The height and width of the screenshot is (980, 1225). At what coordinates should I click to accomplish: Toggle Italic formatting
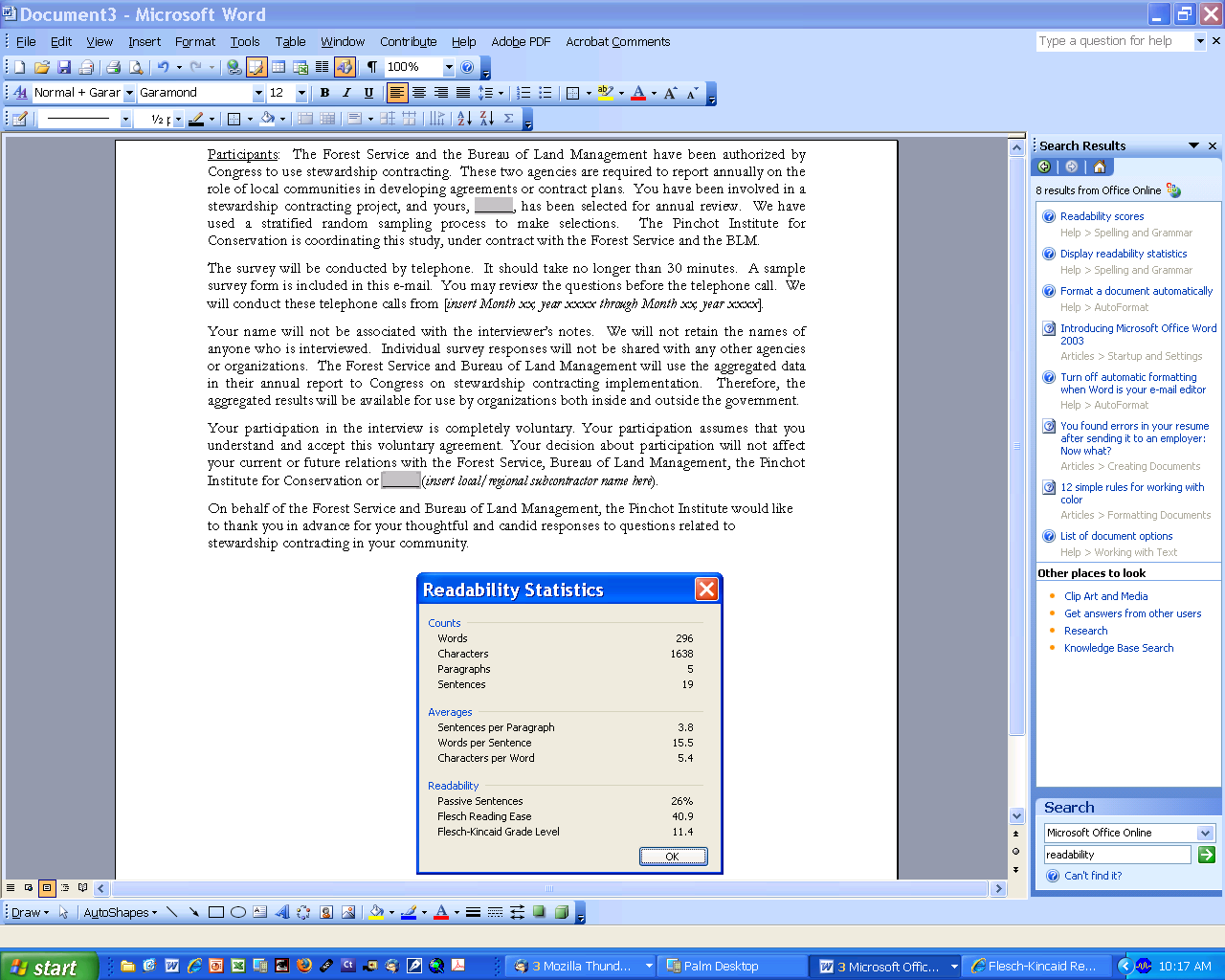(346, 93)
